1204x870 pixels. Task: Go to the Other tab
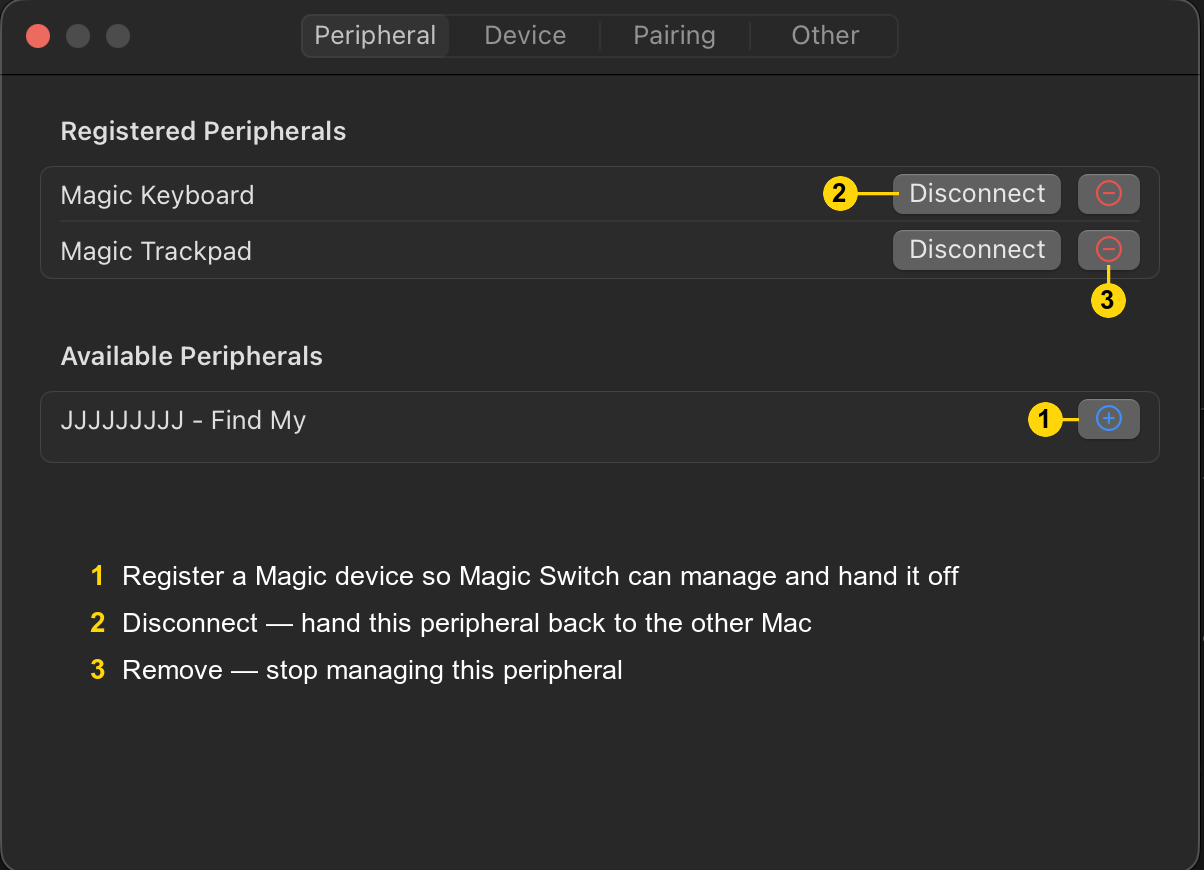pyautogui.click(x=825, y=36)
